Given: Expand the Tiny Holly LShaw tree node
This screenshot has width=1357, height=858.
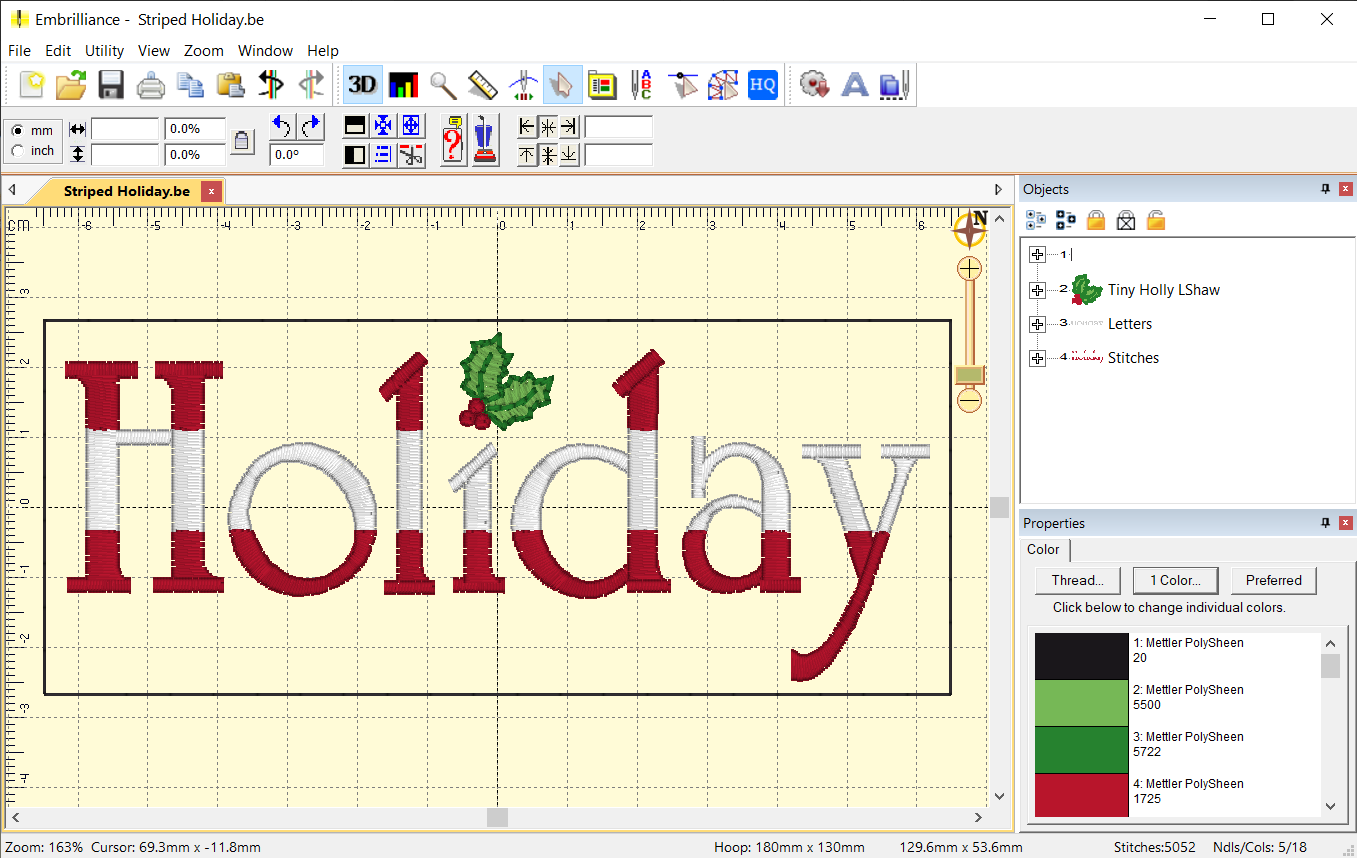Looking at the screenshot, I should [x=1037, y=290].
